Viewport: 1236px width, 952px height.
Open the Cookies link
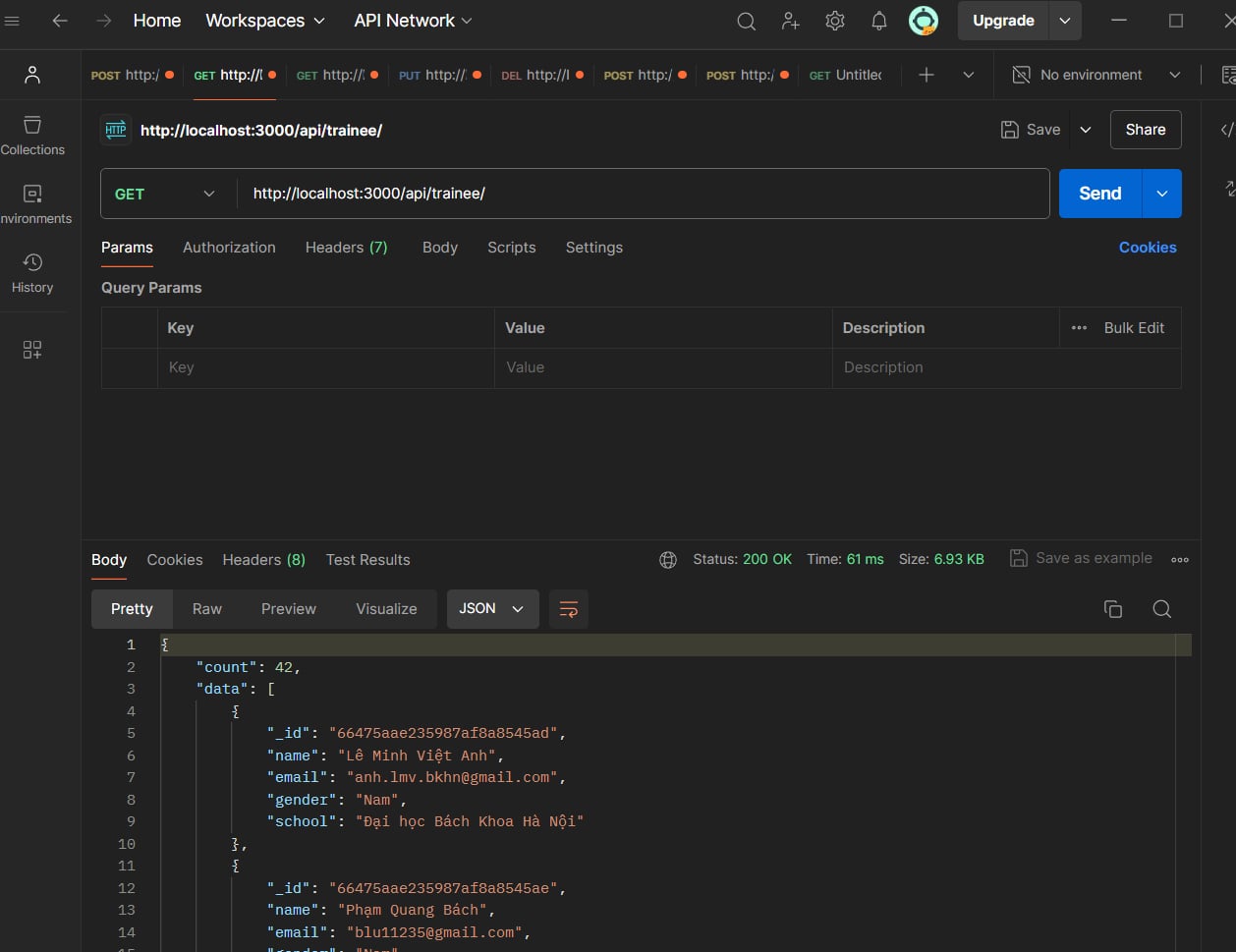[x=1148, y=248]
